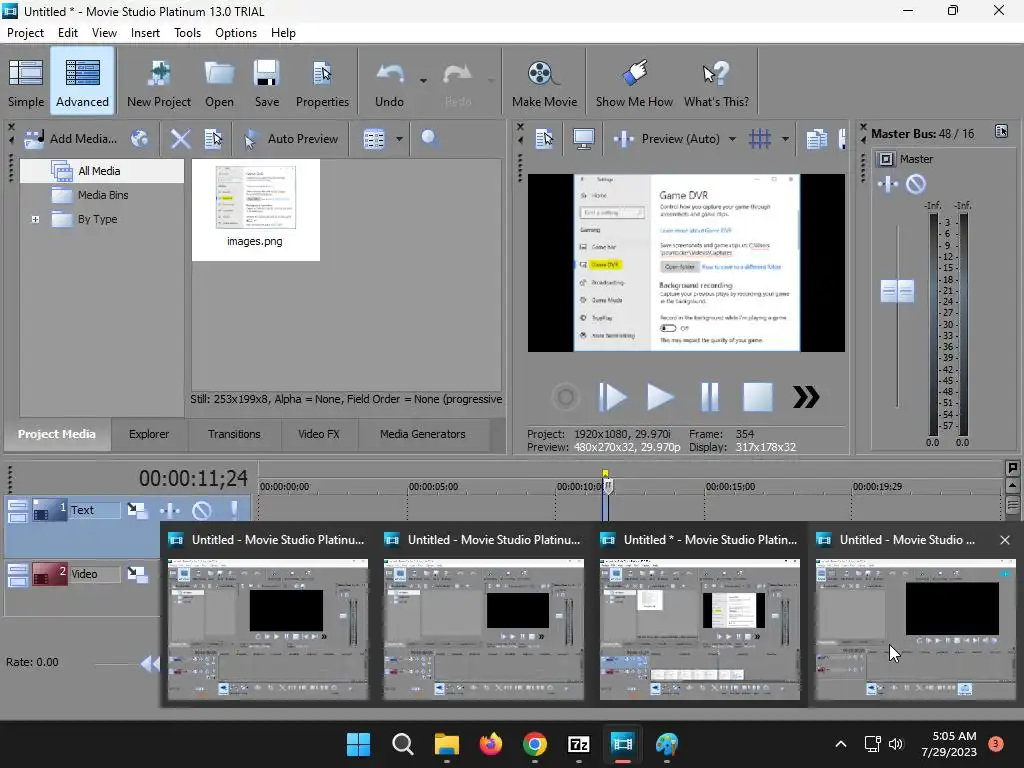Toggle preview on external monitor
Viewport: 1024px width, 768px height.
583,138
